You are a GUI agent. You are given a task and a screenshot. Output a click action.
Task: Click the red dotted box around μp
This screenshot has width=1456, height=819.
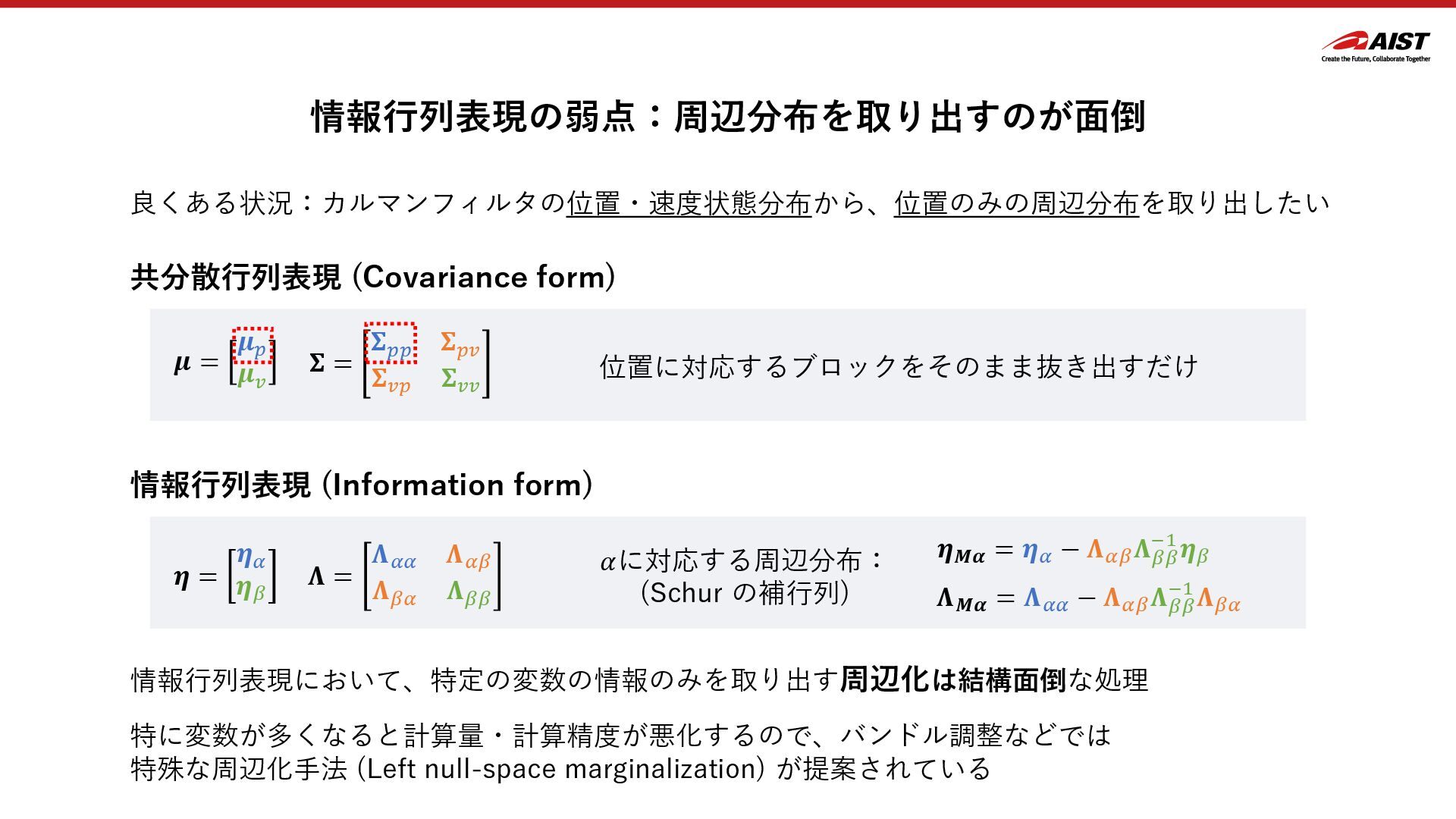point(253,346)
